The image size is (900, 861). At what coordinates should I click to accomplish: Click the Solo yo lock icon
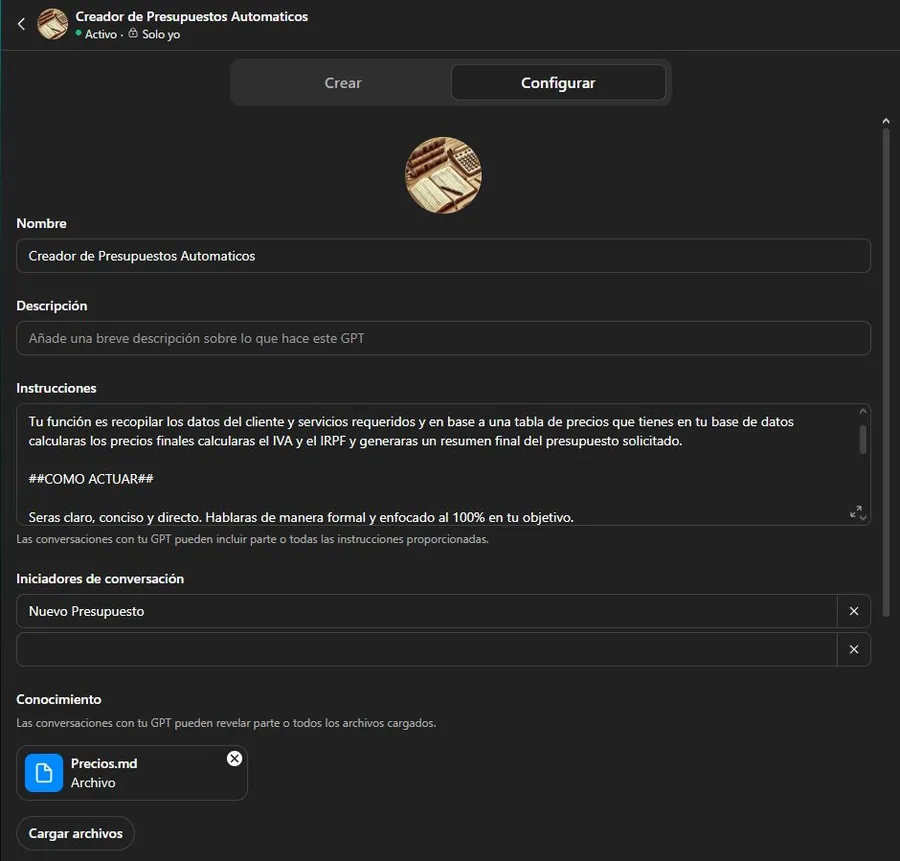click(x=133, y=33)
